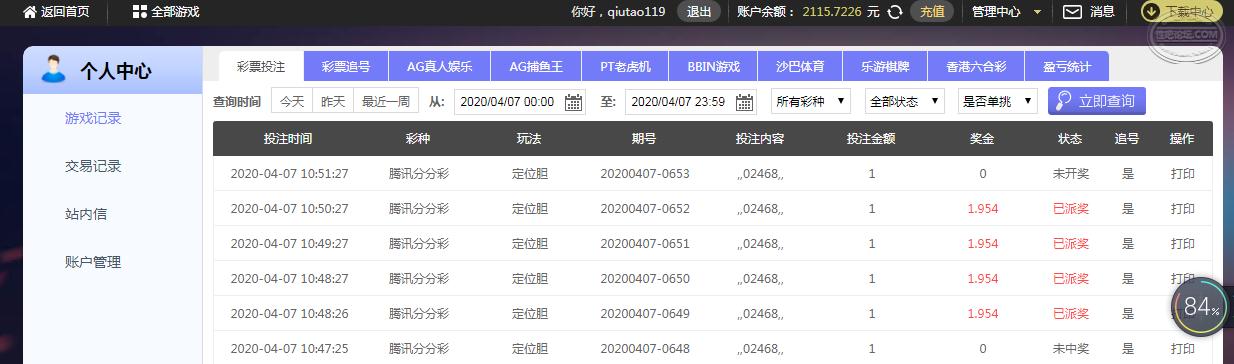Screen dimensions: 1234x364
Task: Click the 消息 envelope icon
Action: tap(1072, 12)
